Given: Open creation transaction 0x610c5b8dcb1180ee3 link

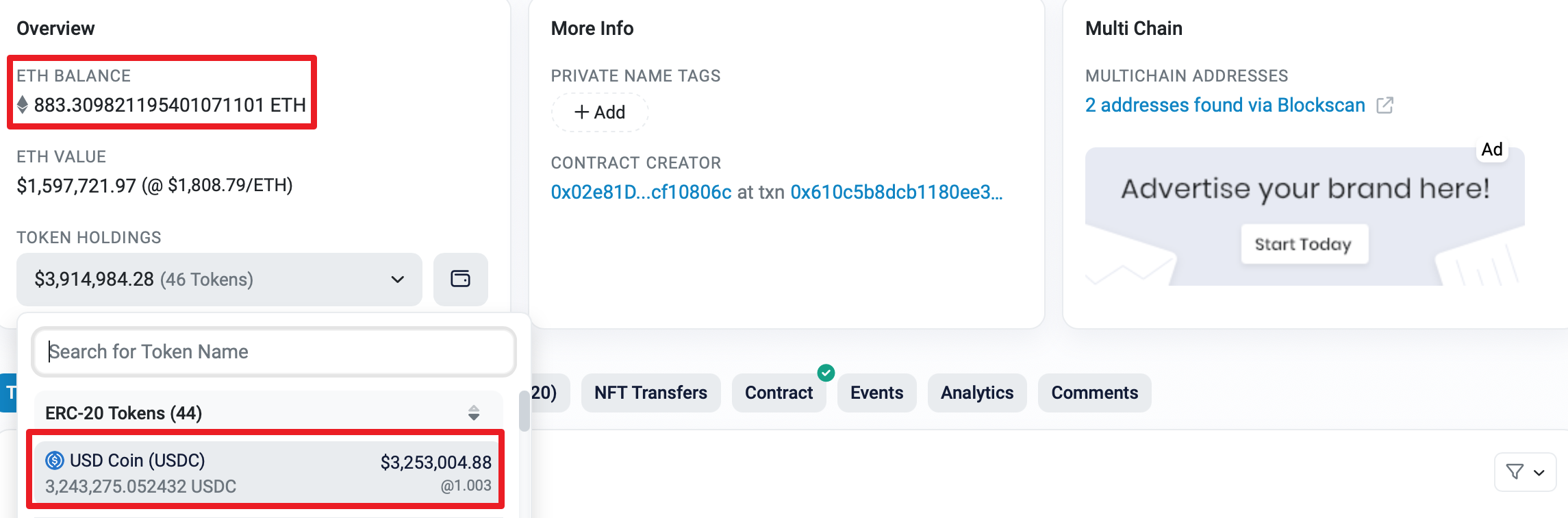Looking at the screenshot, I should (x=896, y=192).
